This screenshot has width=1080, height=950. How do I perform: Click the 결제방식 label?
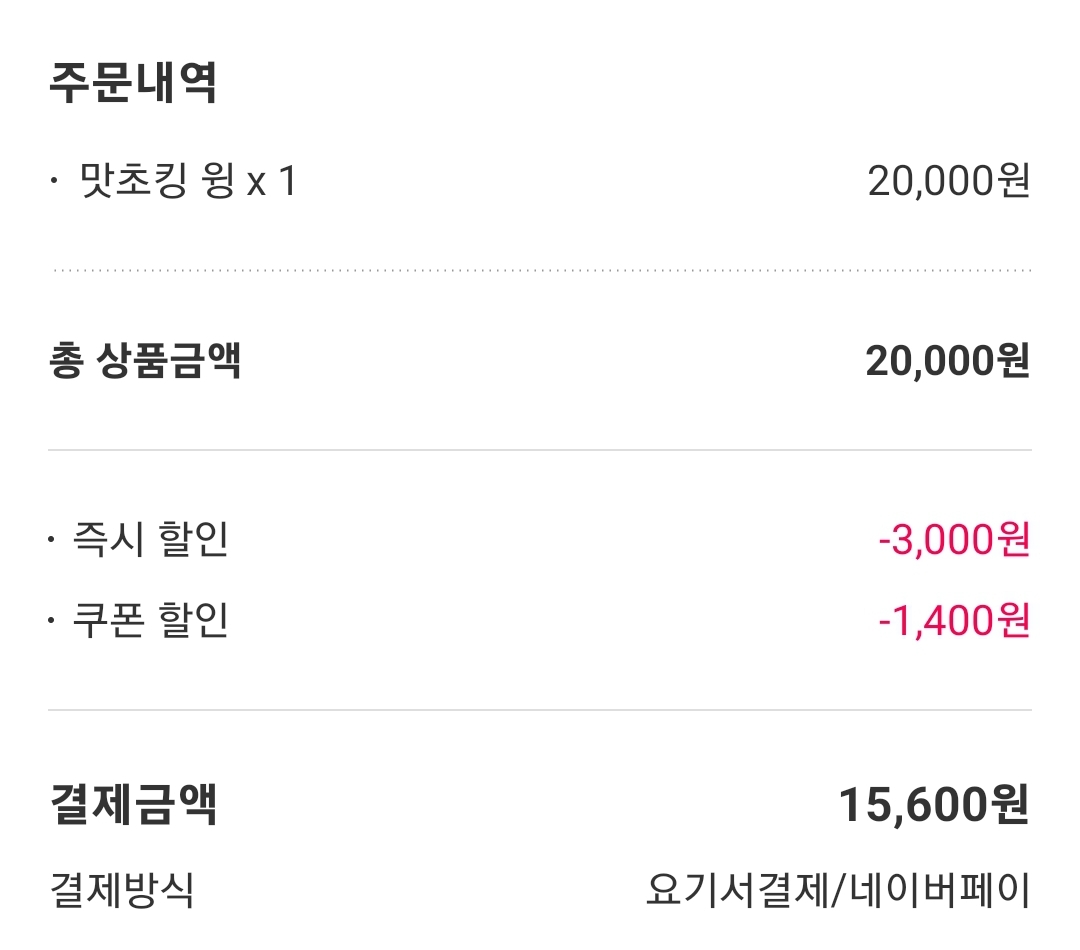(121, 889)
